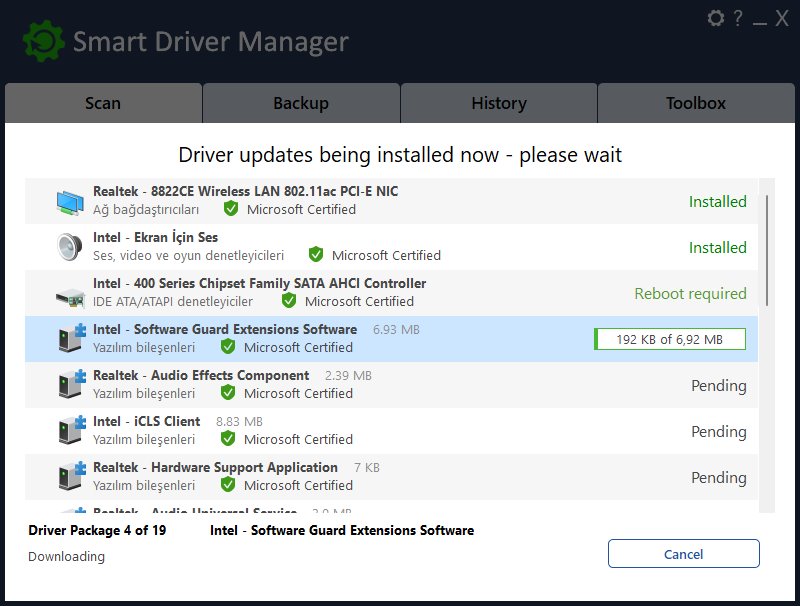Select Realtek - Audio Effects Component title
The width and height of the screenshot is (800, 606).
tap(201, 375)
